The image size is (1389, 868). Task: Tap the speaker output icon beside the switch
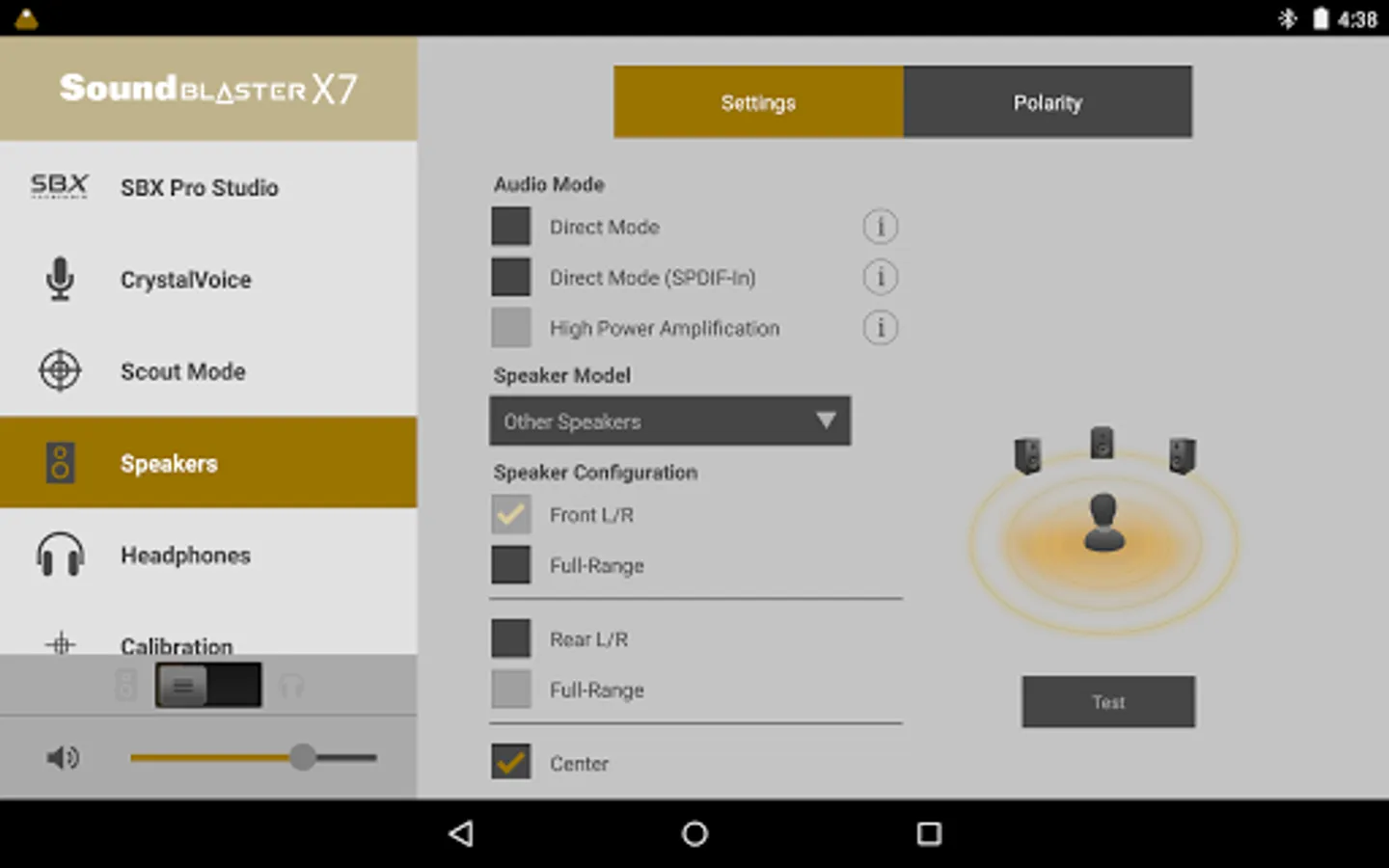click(125, 685)
